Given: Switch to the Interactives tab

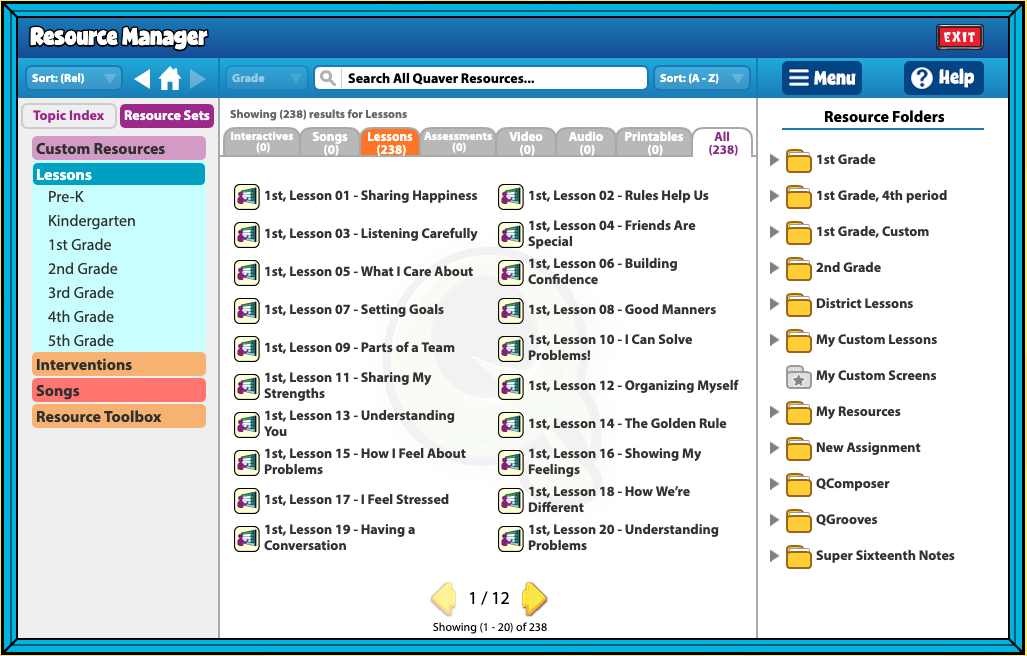Looking at the screenshot, I should point(261,142).
